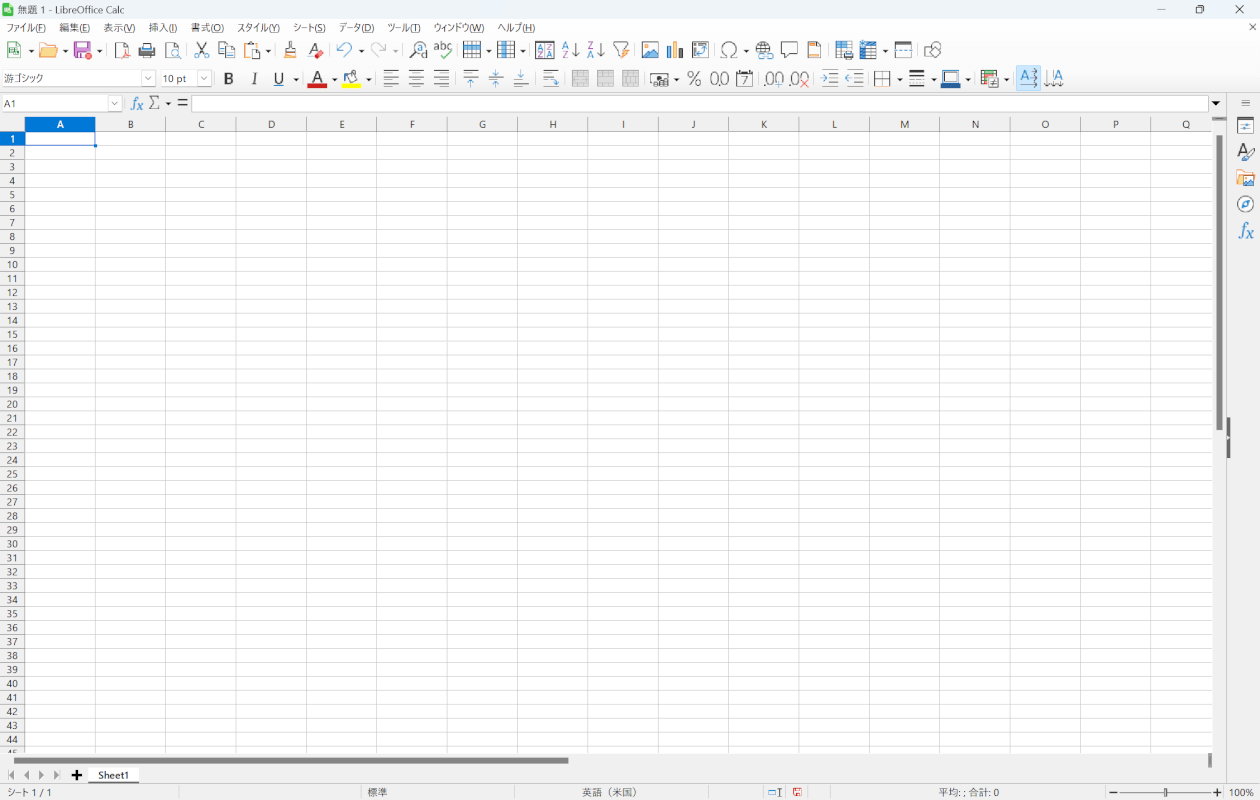
Task: Open the Function Wizard next to Name Box
Action: pyautogui.click(x=137, y=104)
